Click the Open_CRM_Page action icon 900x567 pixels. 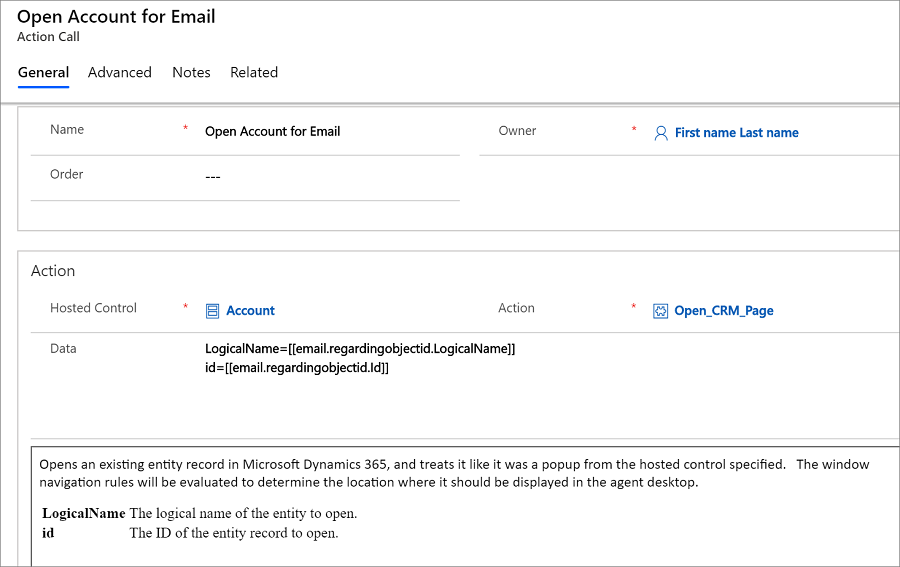[660, 311]
